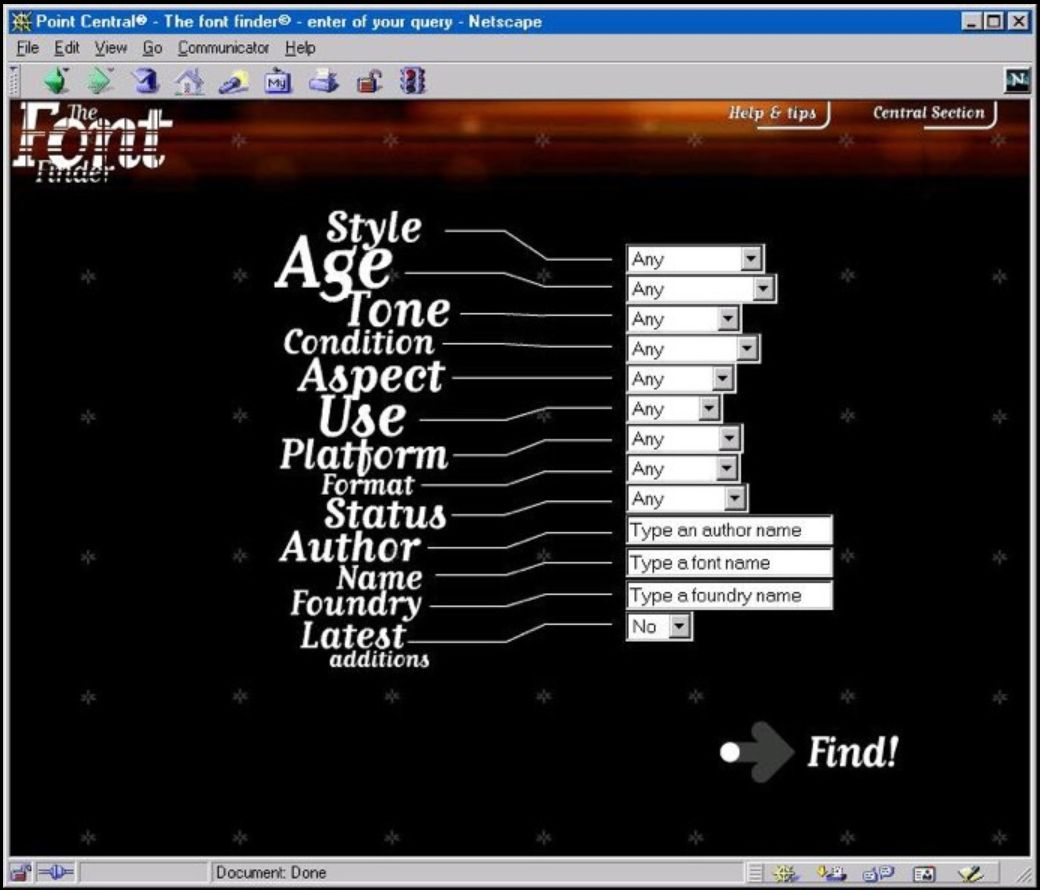Click the status bar connection plug icon

[x=56, y=872]
